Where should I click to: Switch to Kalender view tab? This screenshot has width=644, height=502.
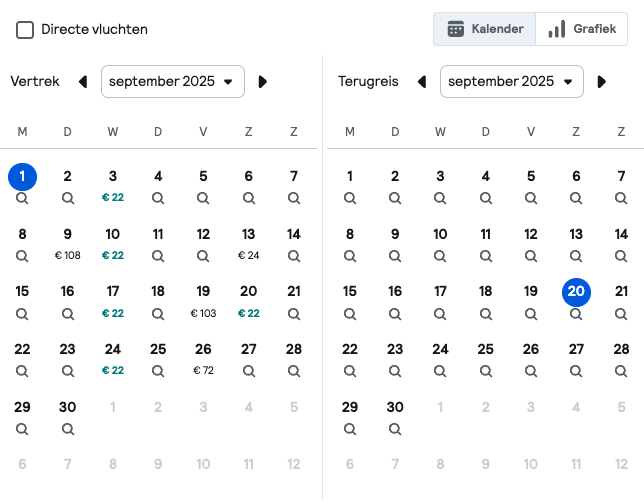coord(485,29)
